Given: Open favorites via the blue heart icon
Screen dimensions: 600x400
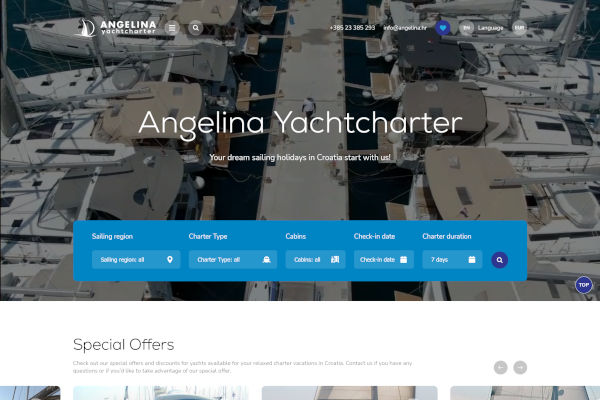Looking at the screenshot, I should pos(443,28).
